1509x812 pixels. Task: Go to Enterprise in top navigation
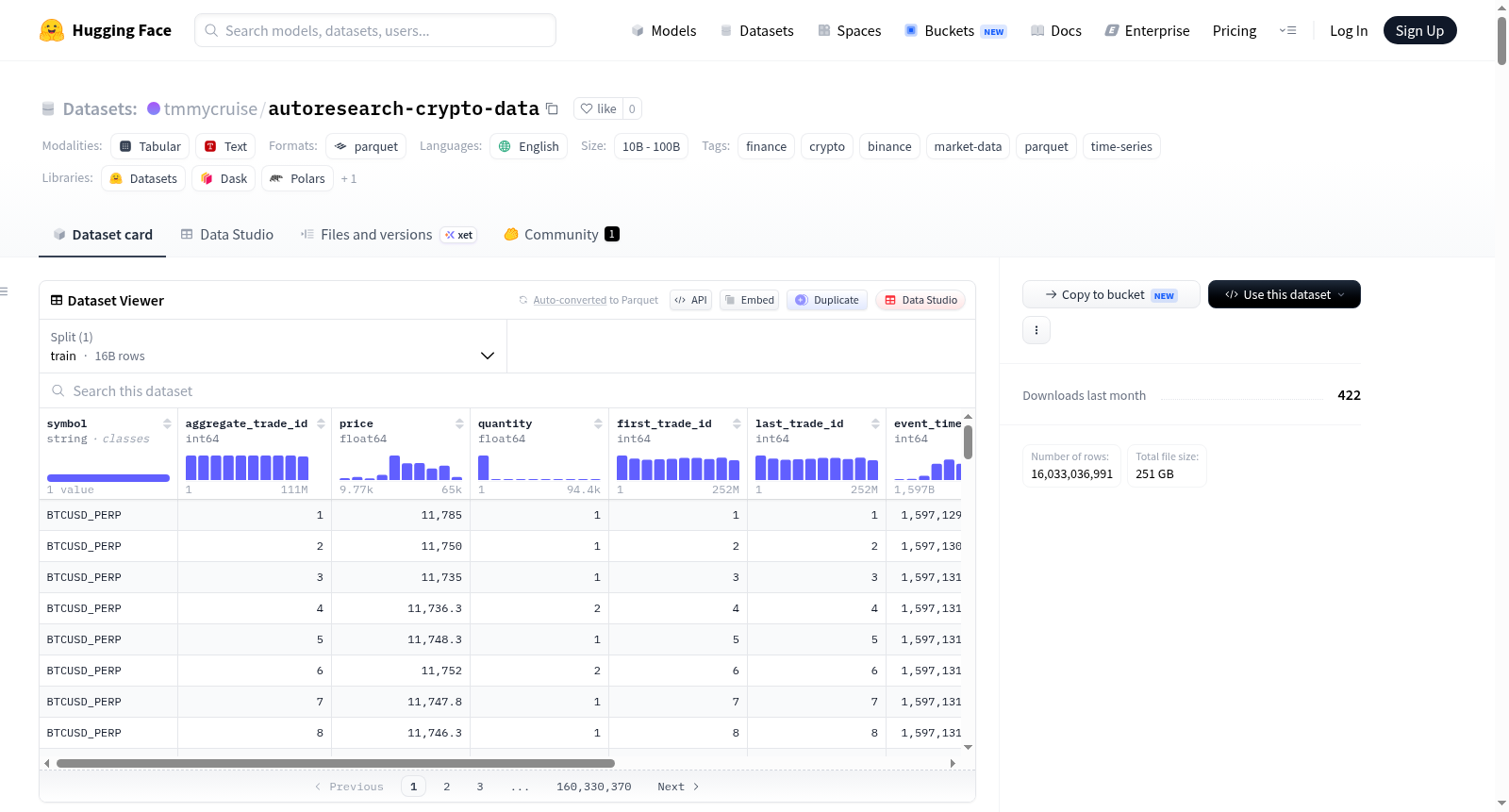[1147, 30]
